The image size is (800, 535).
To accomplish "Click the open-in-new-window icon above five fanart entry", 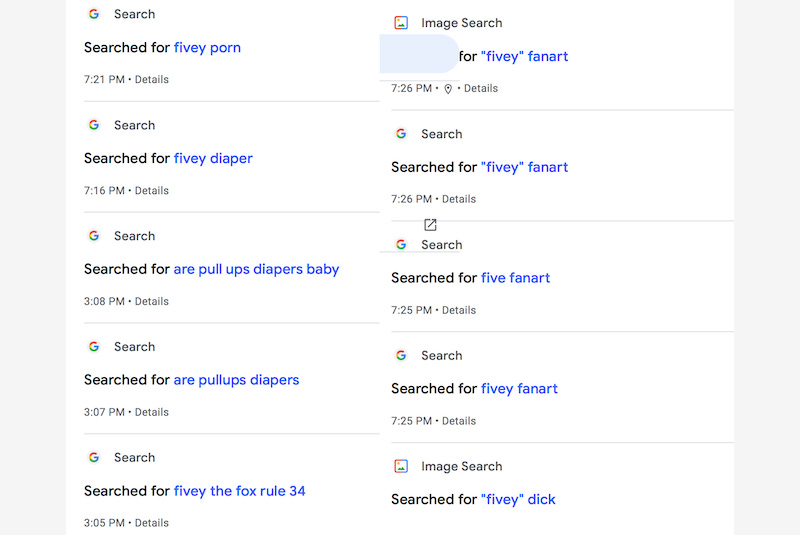I will click(430, 224).
